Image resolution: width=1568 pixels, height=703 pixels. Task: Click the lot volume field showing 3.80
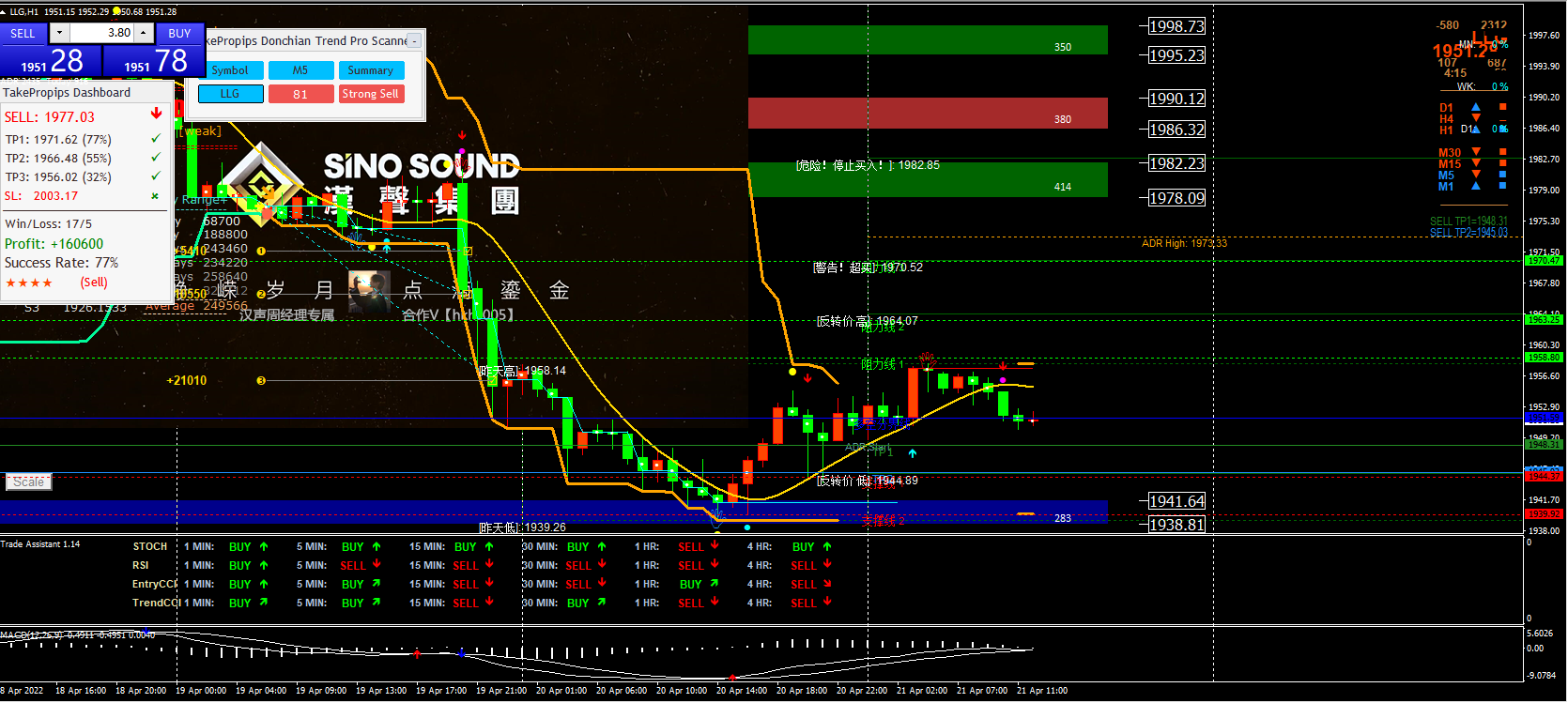[101, 33]
